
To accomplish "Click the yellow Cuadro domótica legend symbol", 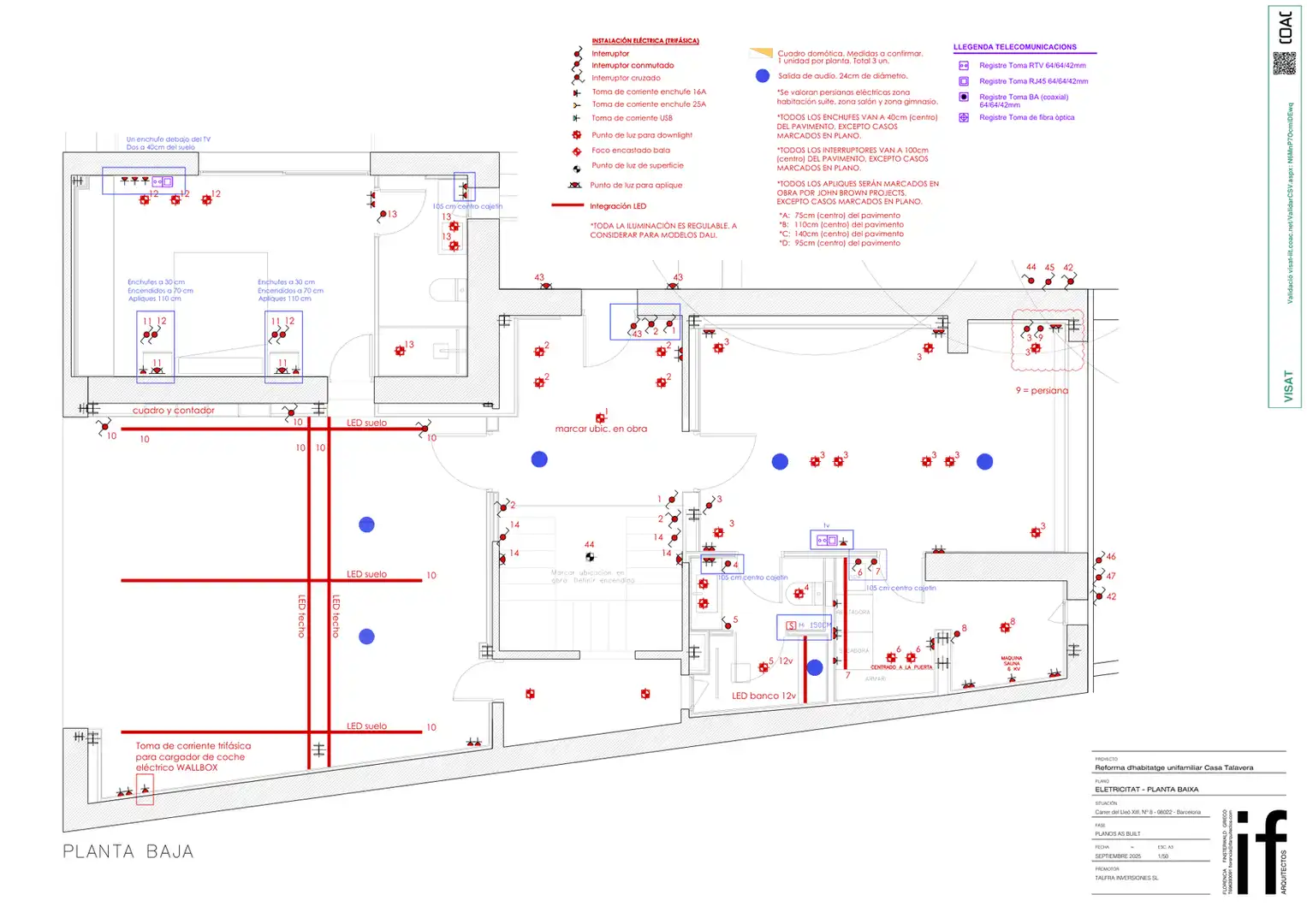I will (761, 53).
